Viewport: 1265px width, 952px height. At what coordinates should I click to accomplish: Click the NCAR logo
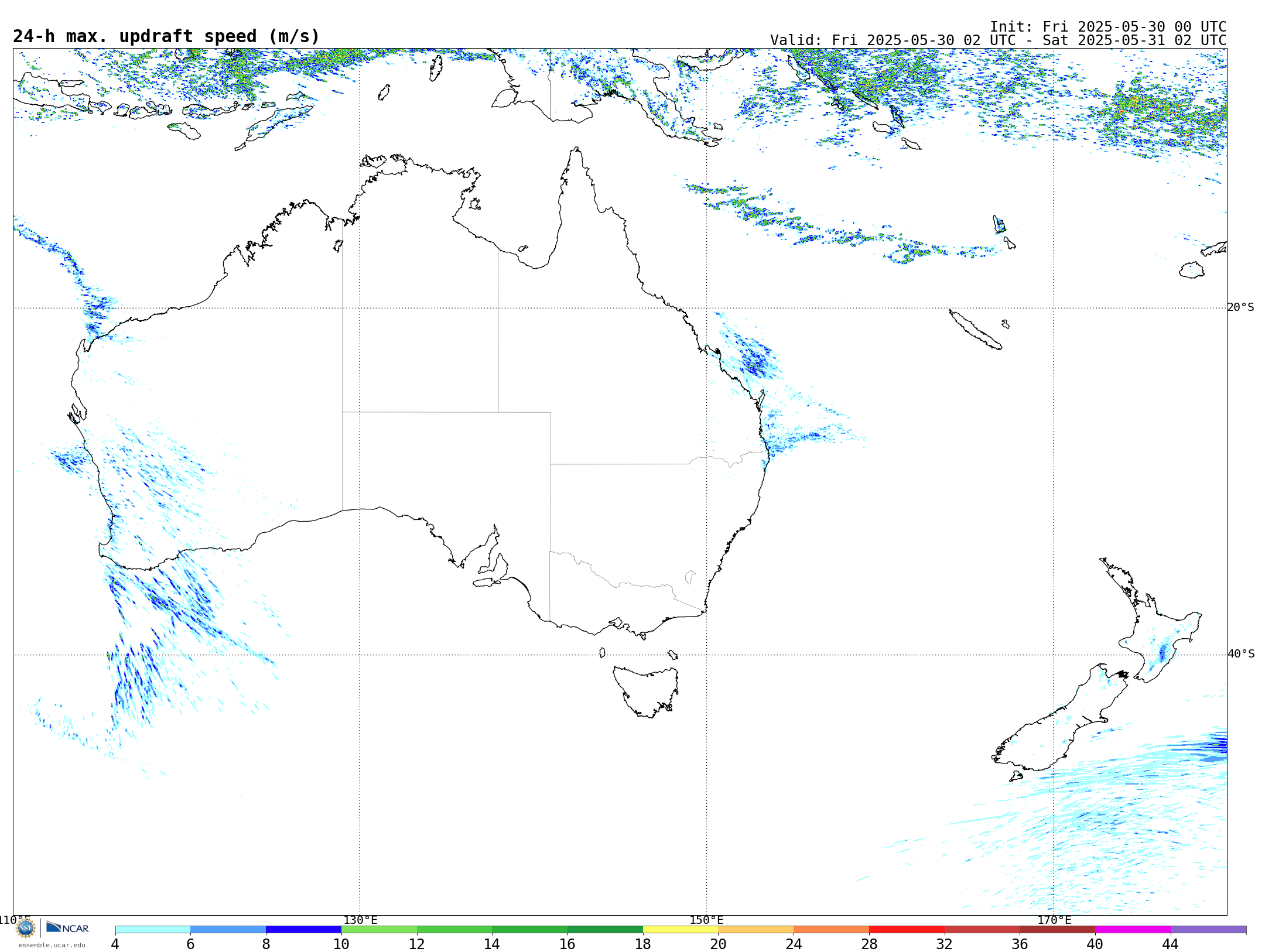click(67, 928)
